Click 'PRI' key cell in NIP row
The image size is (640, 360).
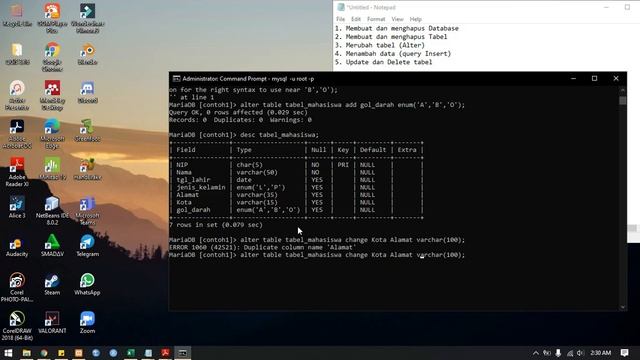[x=343, y=165]
